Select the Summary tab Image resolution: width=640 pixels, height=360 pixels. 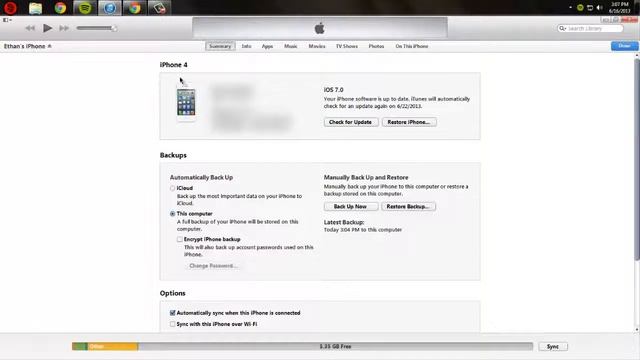pyautogui.click(x=220, y=46)
